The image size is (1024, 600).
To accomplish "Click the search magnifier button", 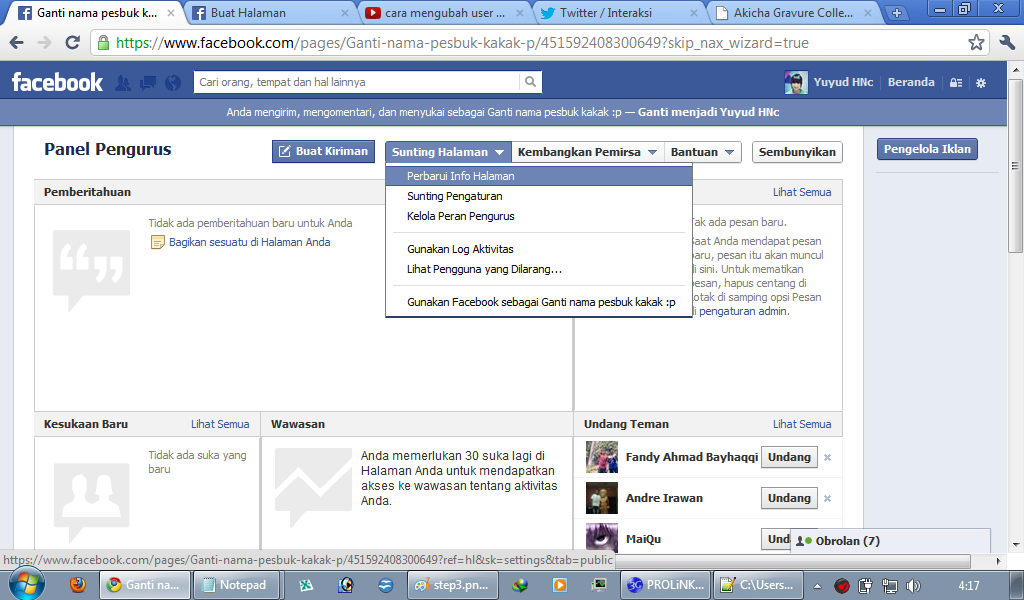I will pyautogui.click(x=530, y=82).
